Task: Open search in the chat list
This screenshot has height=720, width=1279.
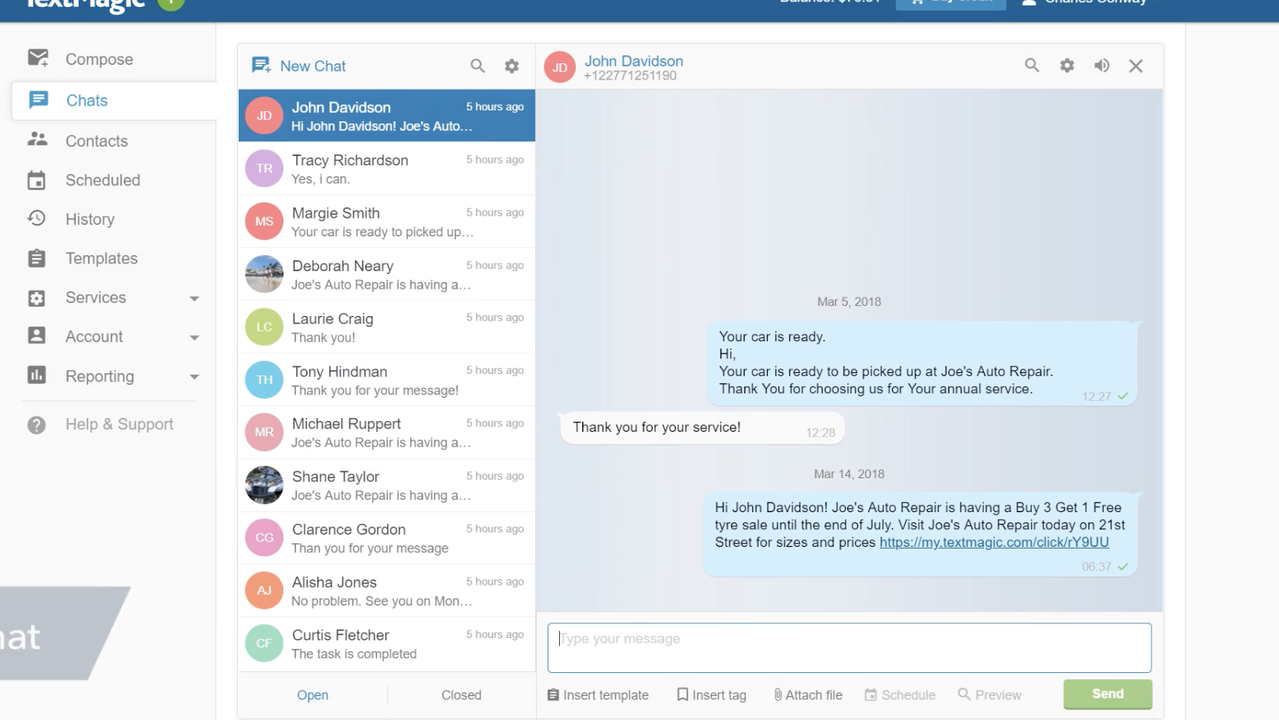Action: click(477, 65)
